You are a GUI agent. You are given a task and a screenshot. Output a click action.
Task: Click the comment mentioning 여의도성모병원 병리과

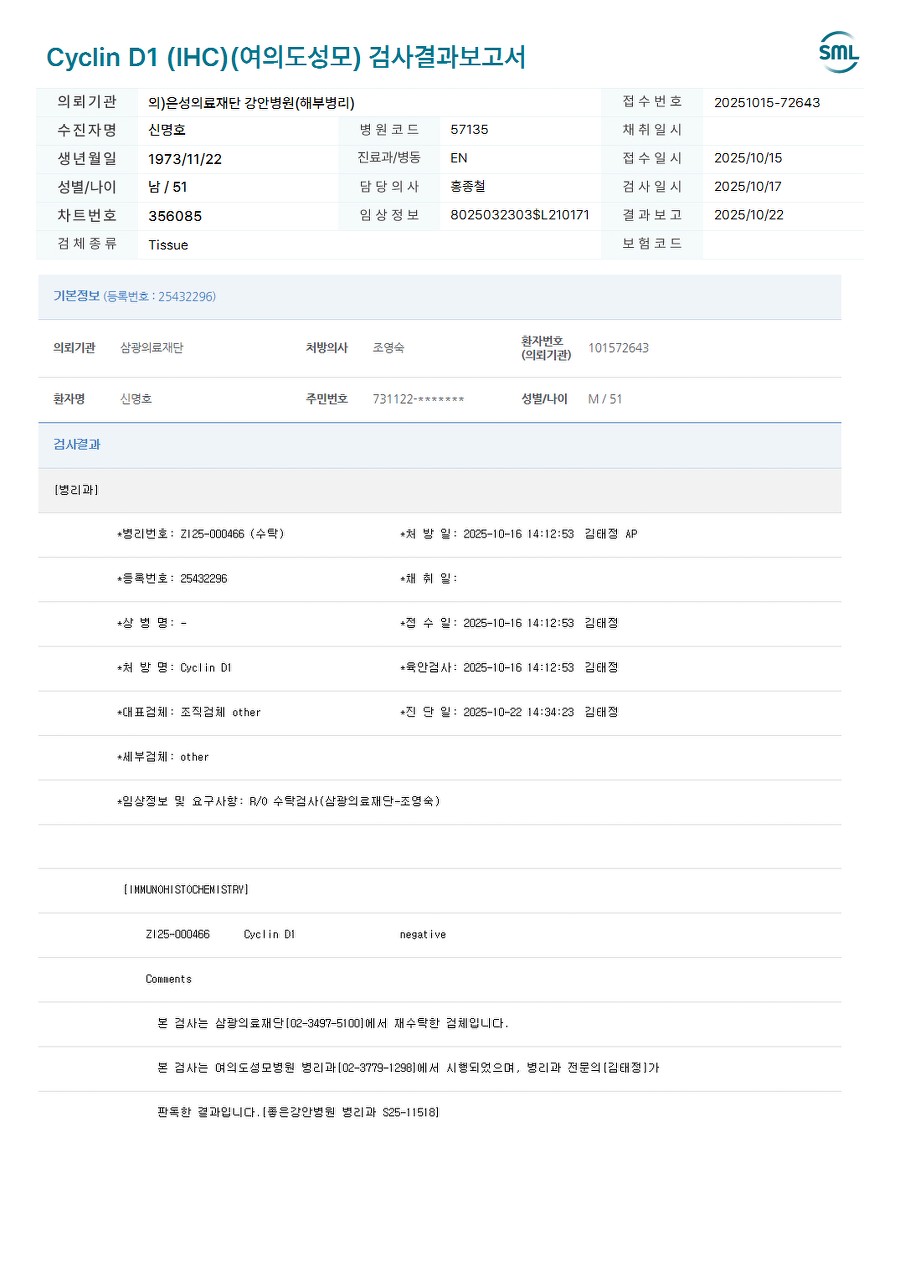408,1068
